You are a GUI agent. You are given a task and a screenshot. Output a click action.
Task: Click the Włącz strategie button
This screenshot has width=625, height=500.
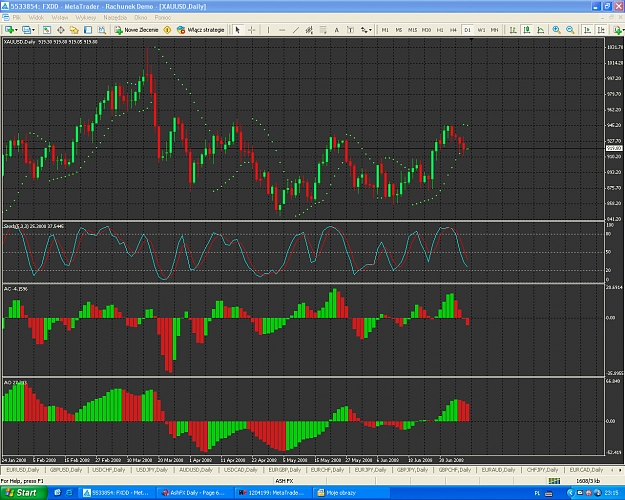click(x=200, y=30)
